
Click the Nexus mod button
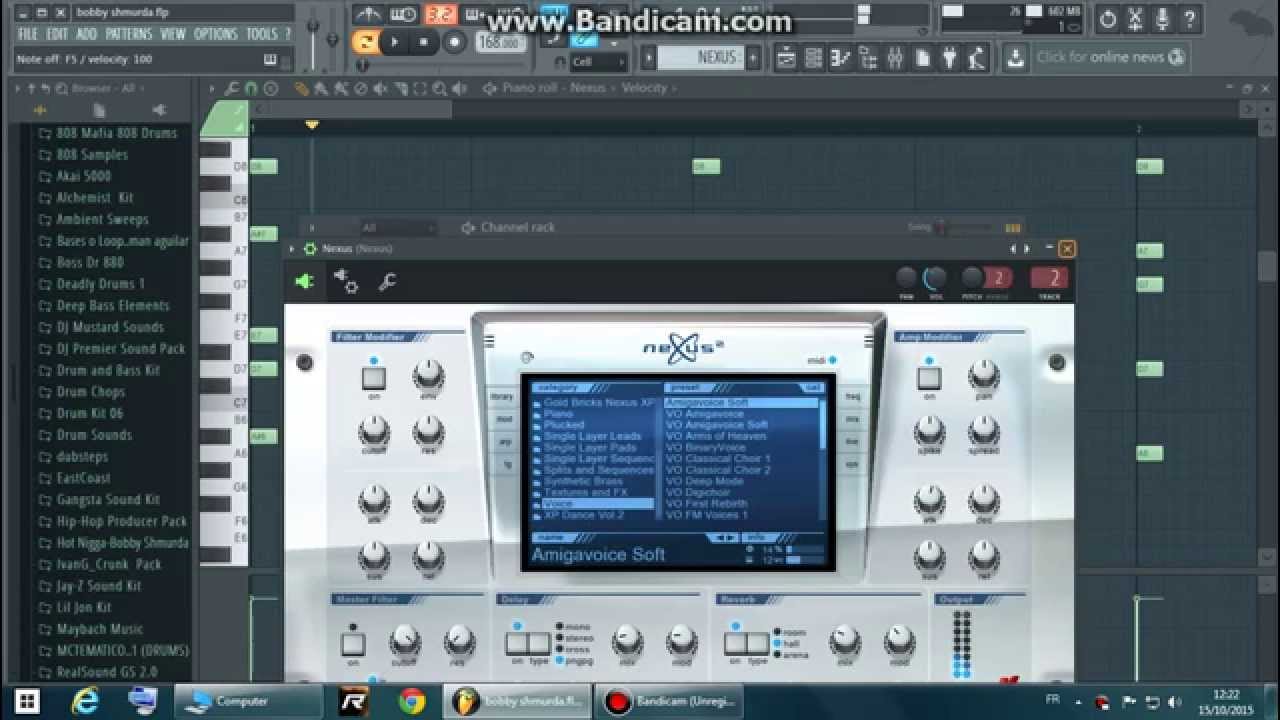click(x=504, y=419)
